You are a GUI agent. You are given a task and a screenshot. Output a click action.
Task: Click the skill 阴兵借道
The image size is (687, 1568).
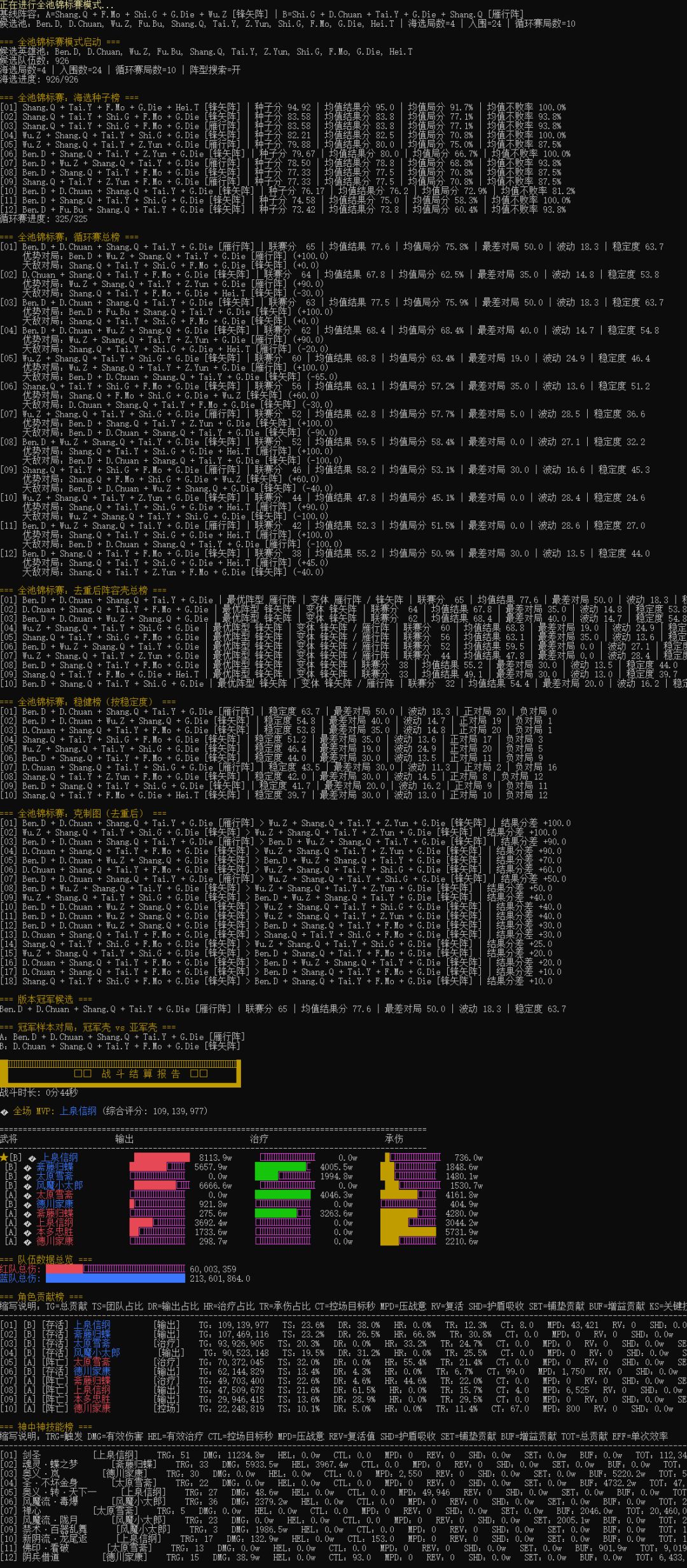click(x=41, y=1557)
